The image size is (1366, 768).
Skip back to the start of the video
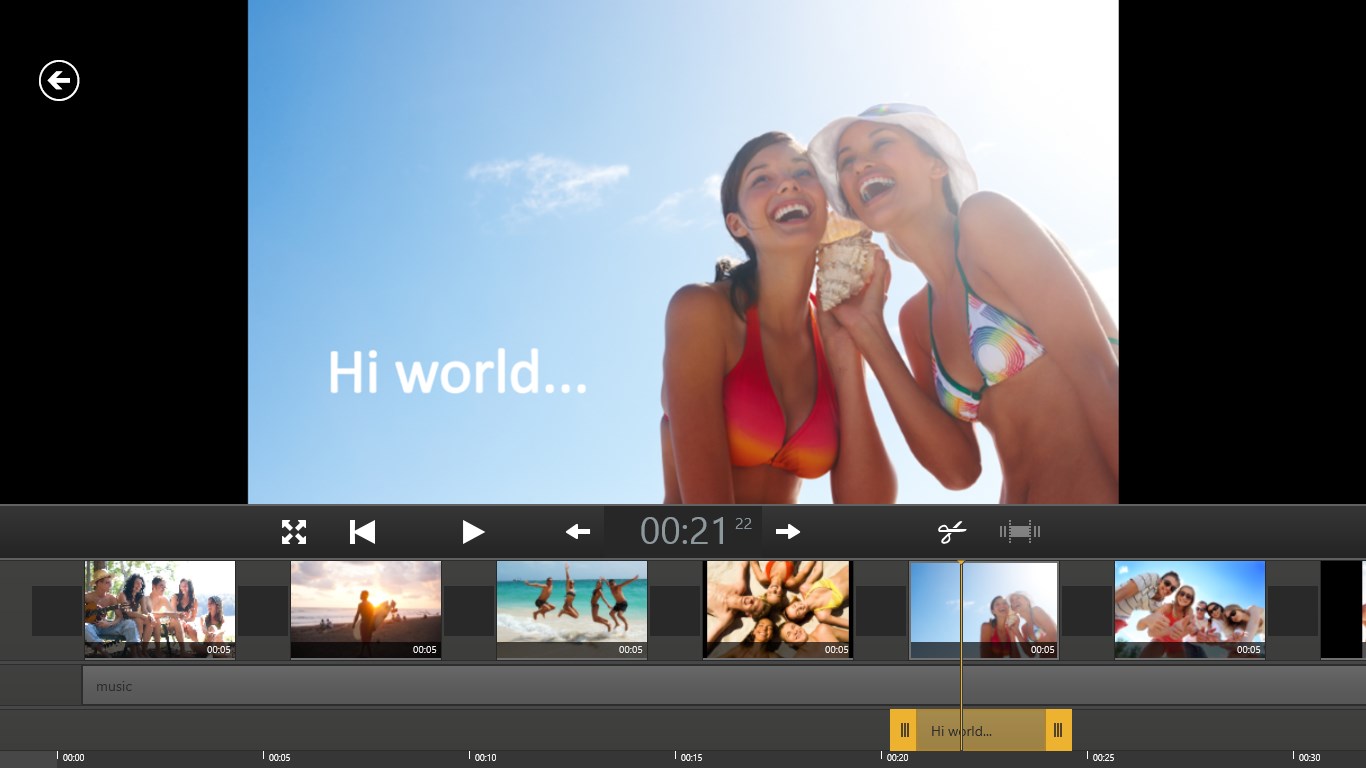click(363, 532)
